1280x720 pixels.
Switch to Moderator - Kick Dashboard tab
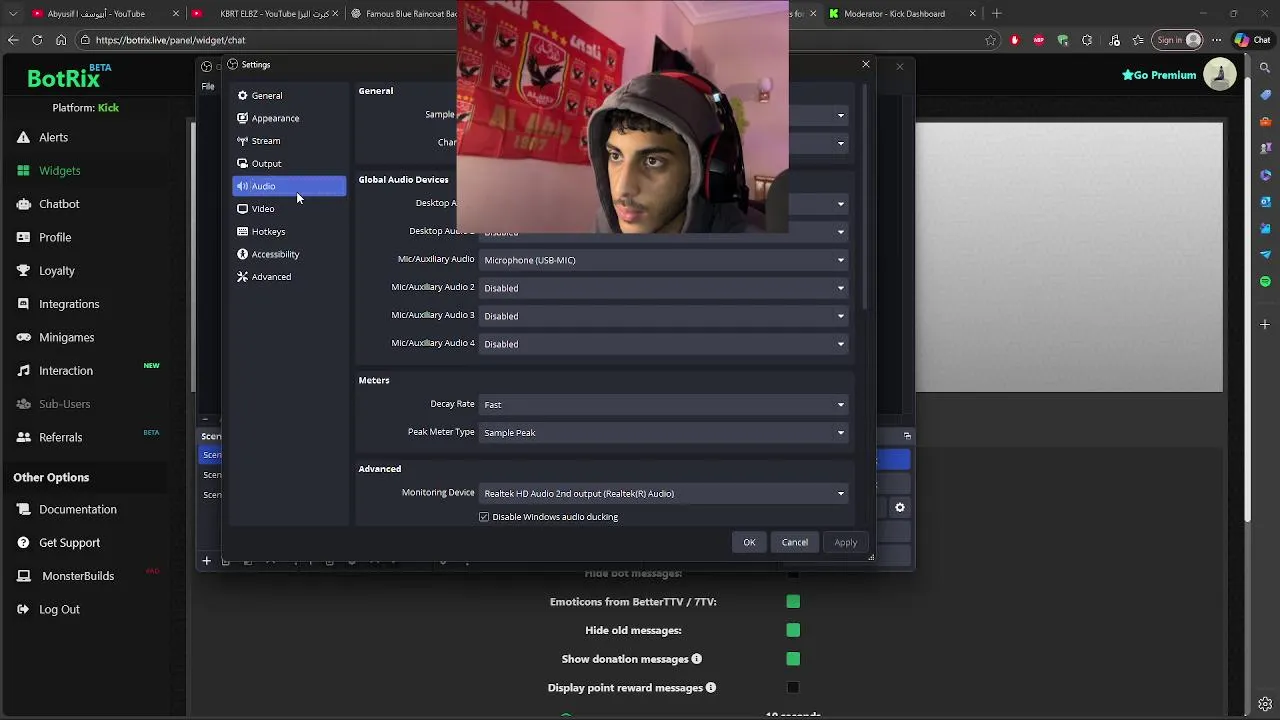click(902, 13)
